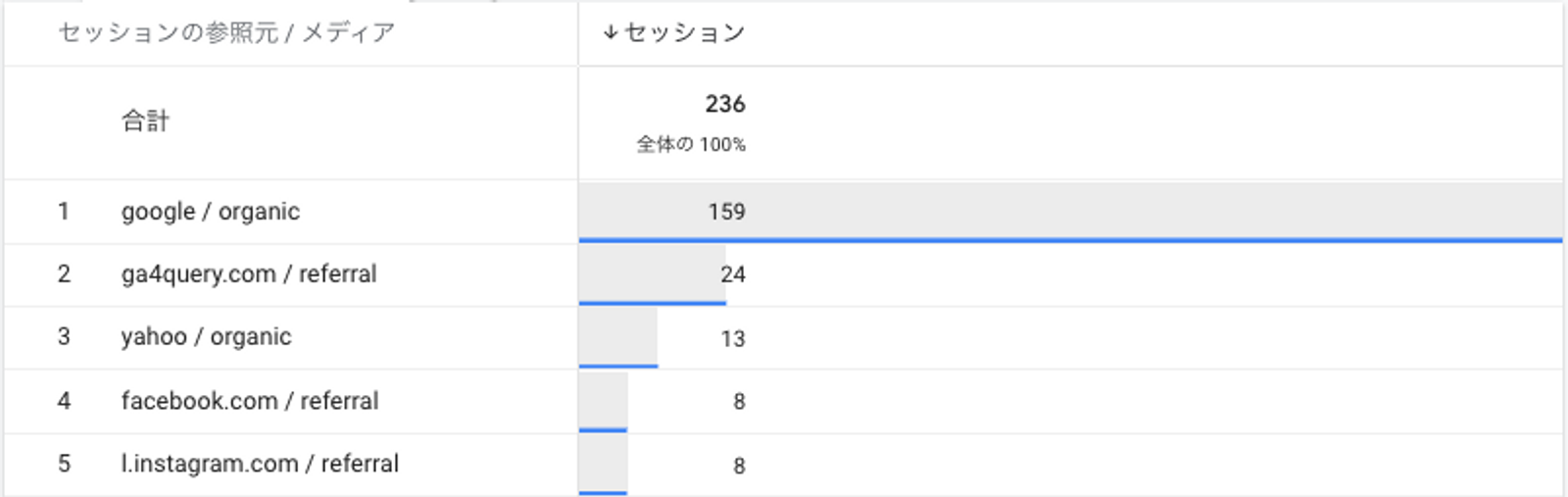The height and width of the screenshot is (497, 1568).
Task: Click the 全体の 100% text
Action: click(x=691, y=144)
